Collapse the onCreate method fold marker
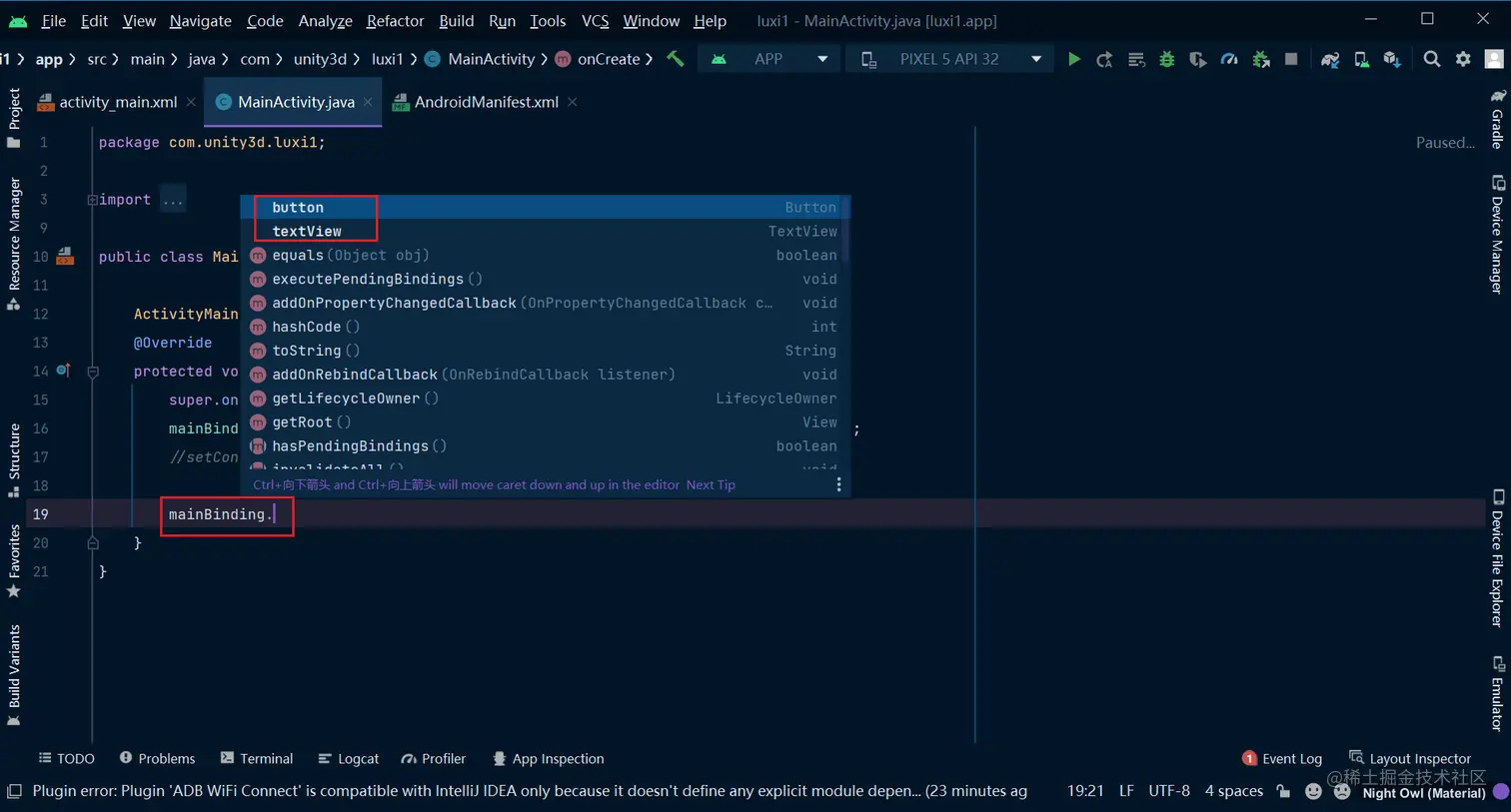The image size is (1511, 812). click(92, 372)
